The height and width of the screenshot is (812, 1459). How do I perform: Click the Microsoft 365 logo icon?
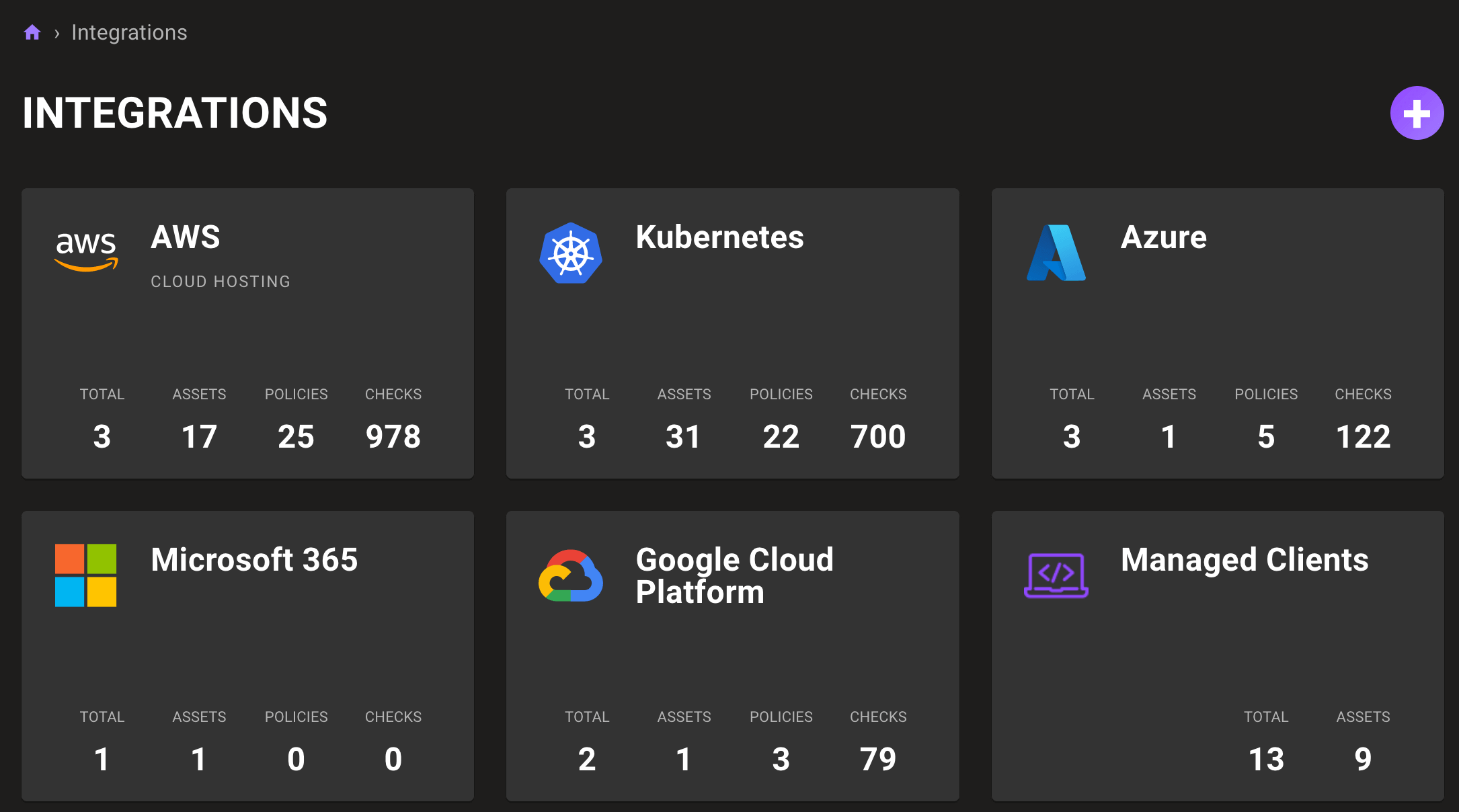click(86, 575)
